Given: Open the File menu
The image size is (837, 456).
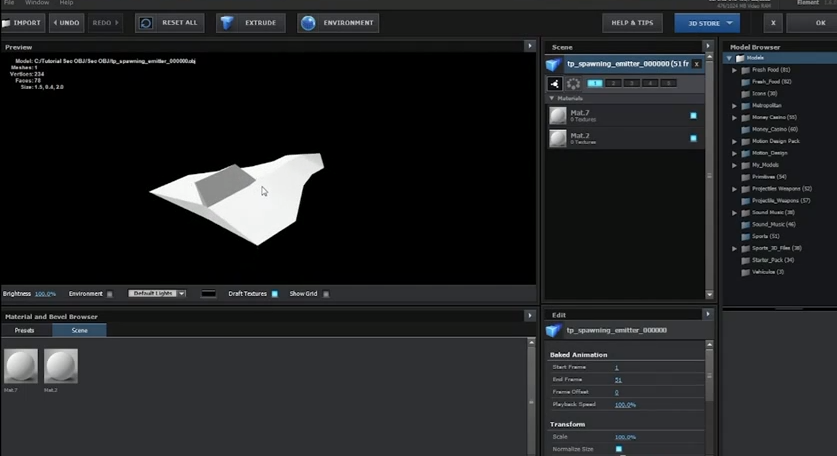Looking at the screenshot, I should tap(9, 3).
